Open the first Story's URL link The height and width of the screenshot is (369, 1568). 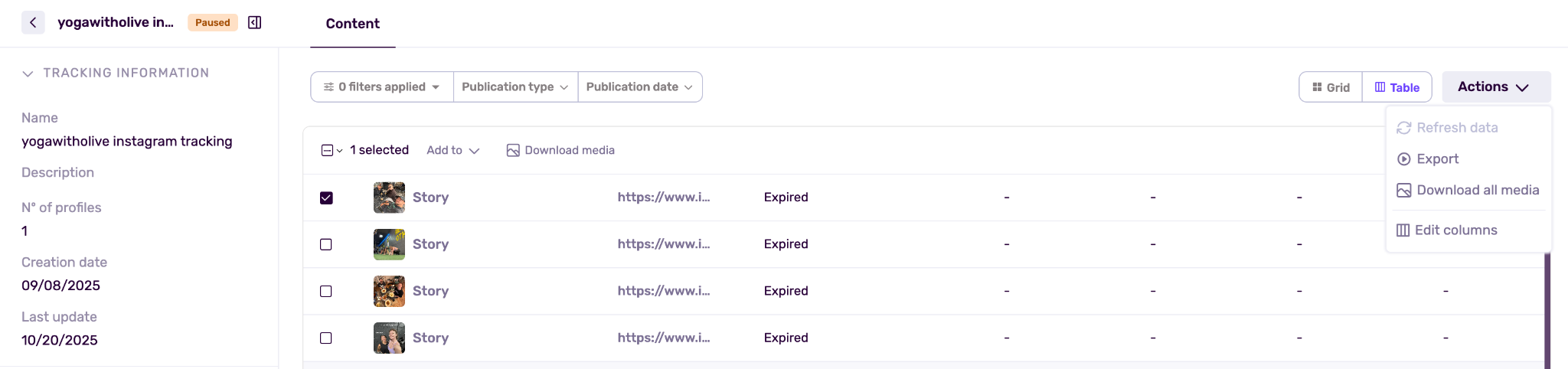pyautogui.click(x=664, y=198)
